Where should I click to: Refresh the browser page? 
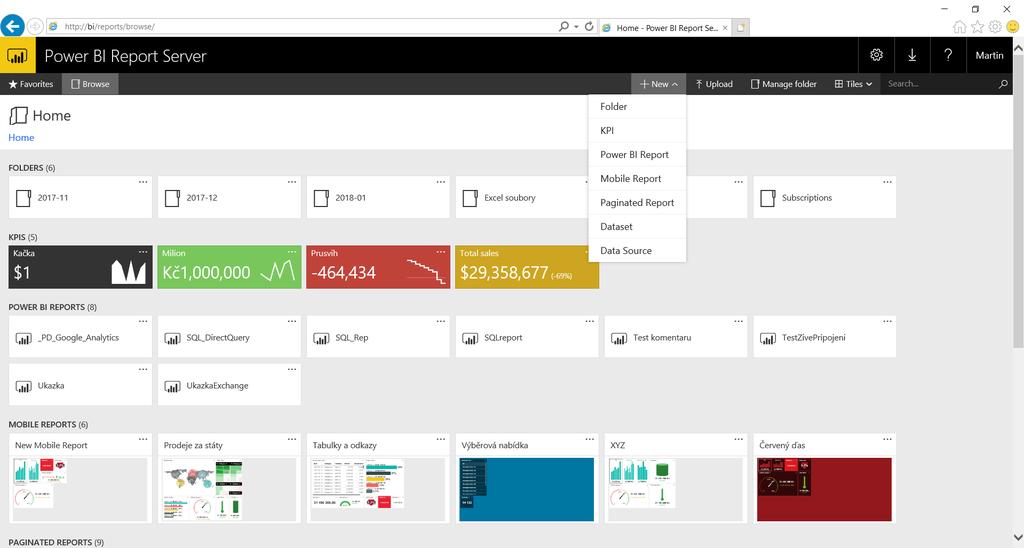coord(589,27)
